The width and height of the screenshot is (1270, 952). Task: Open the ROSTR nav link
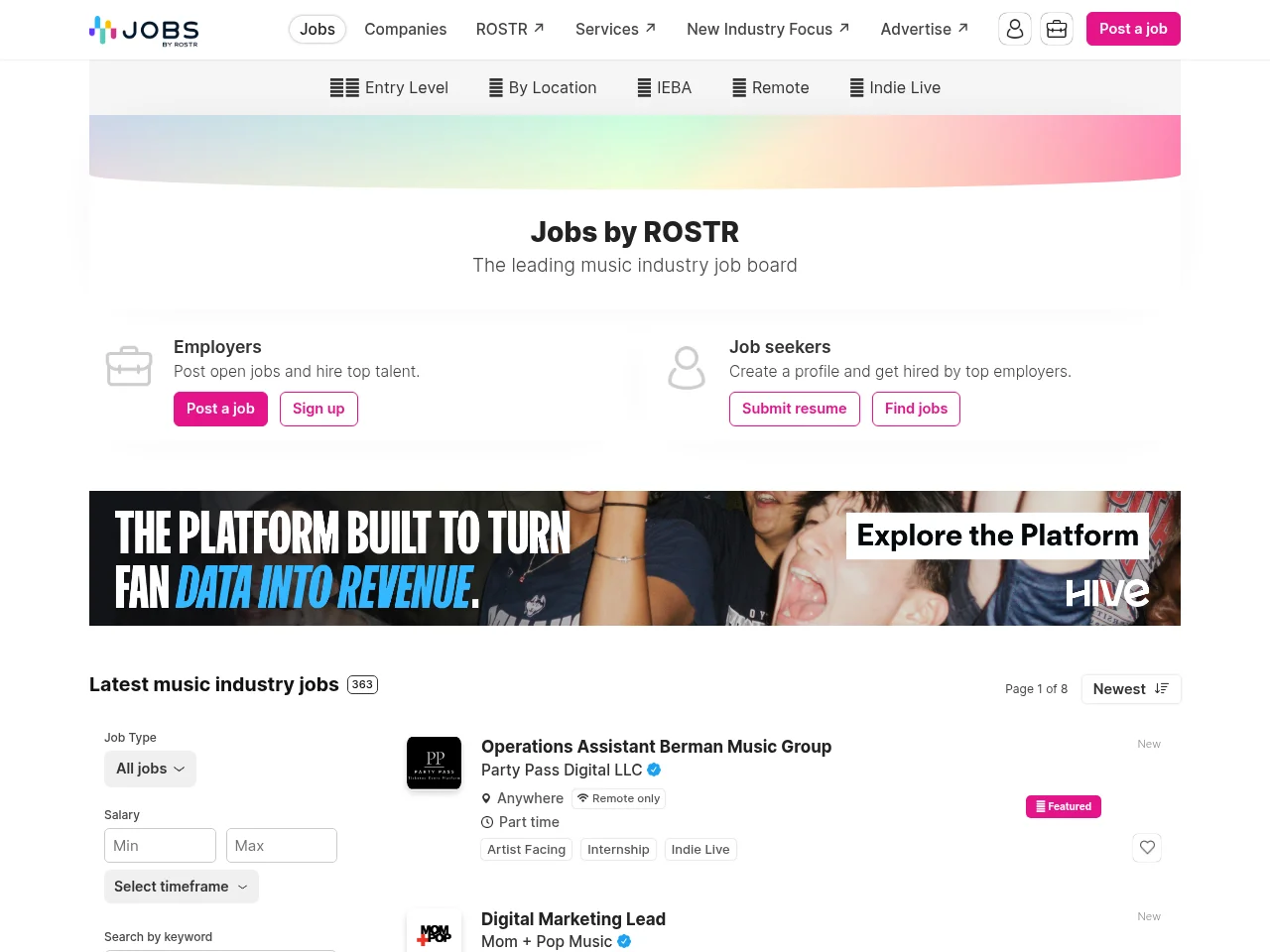(510, 29)
